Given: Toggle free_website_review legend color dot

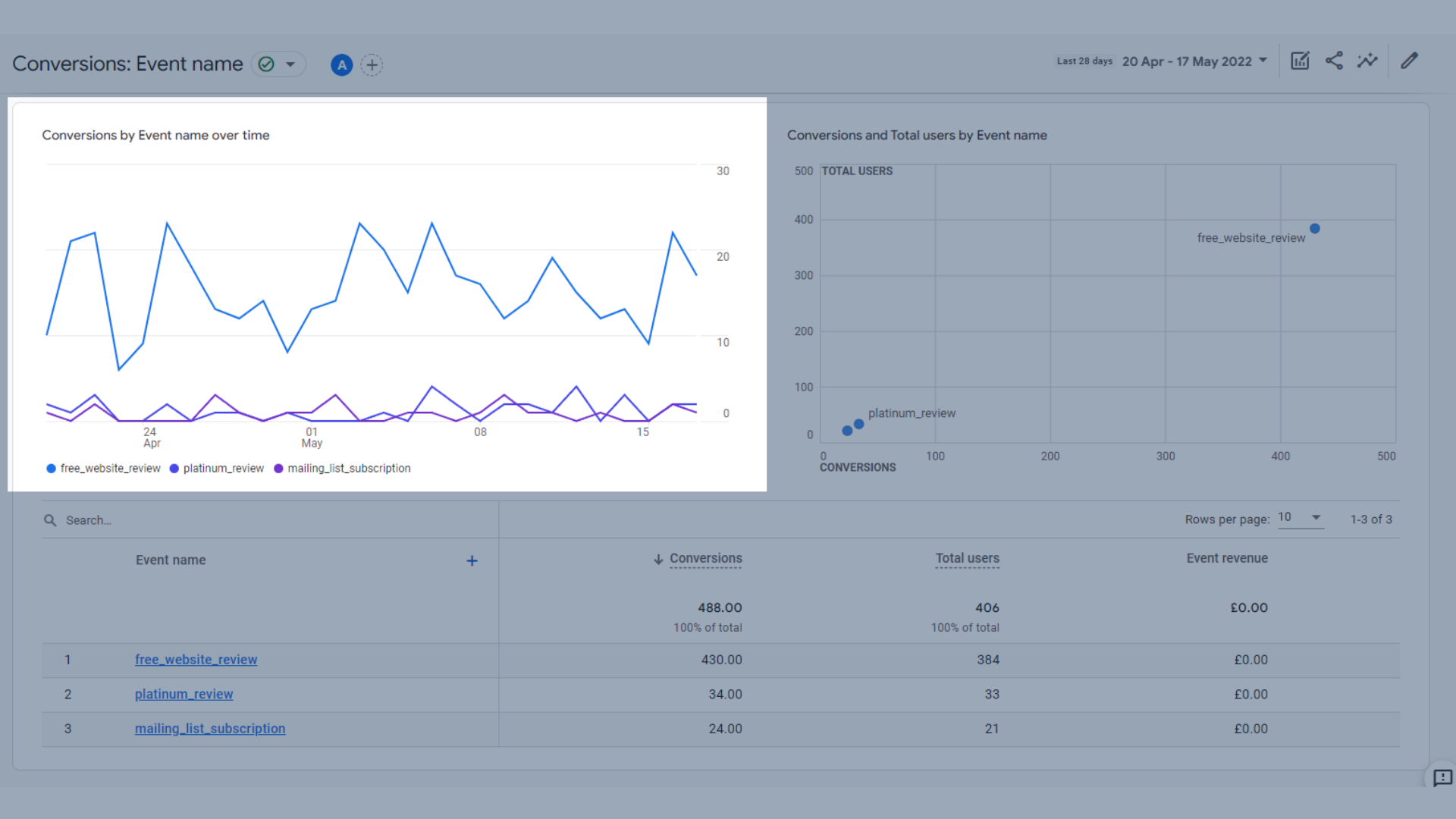Looking at the screenshot, I should pyautogui.click(x=51, y=469).
